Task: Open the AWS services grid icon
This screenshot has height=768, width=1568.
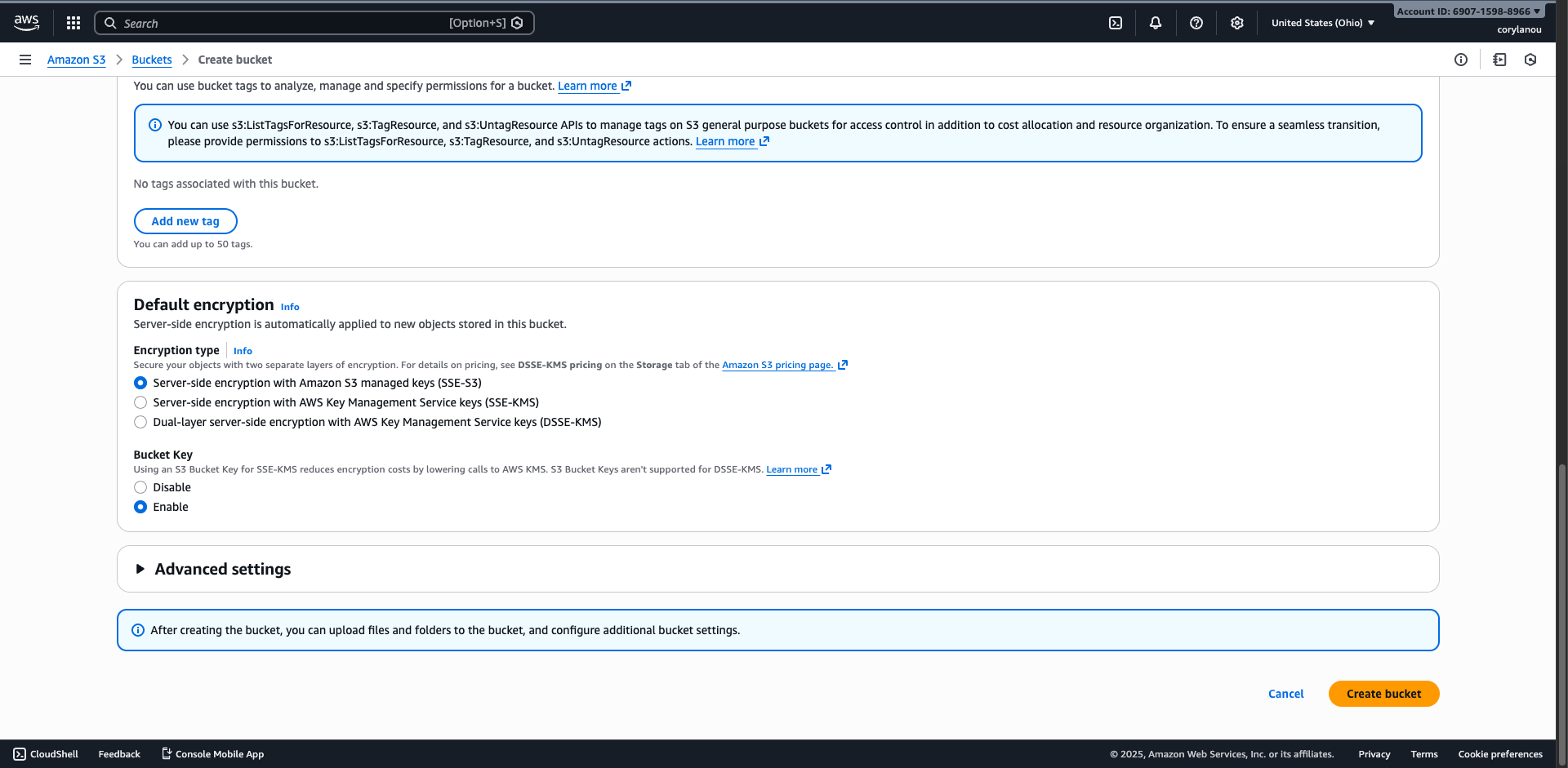Action: pyautogui.click(x=73, y=22)
